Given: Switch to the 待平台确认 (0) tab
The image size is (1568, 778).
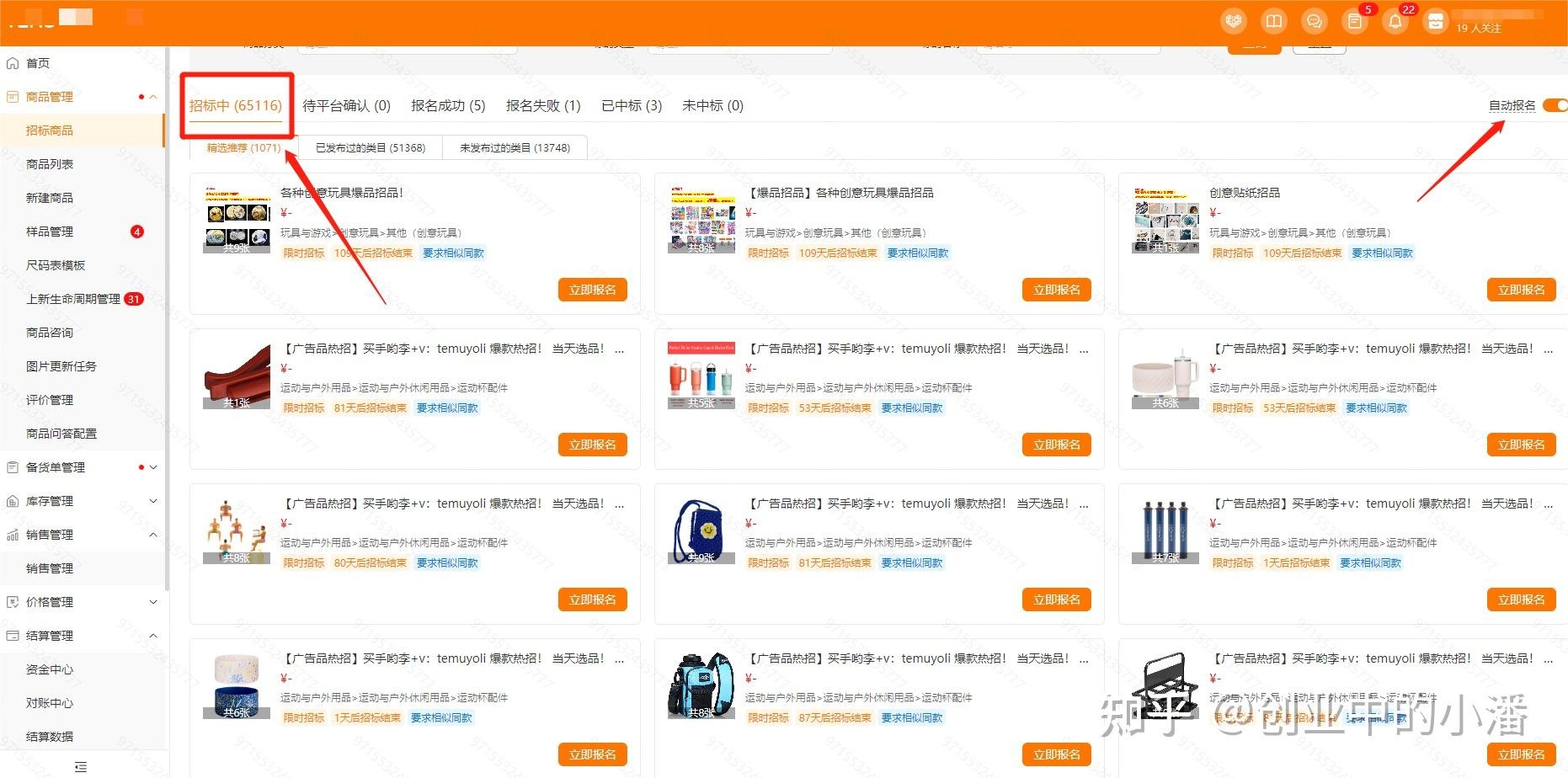Looking at the screenshot, I should point(346,105).
